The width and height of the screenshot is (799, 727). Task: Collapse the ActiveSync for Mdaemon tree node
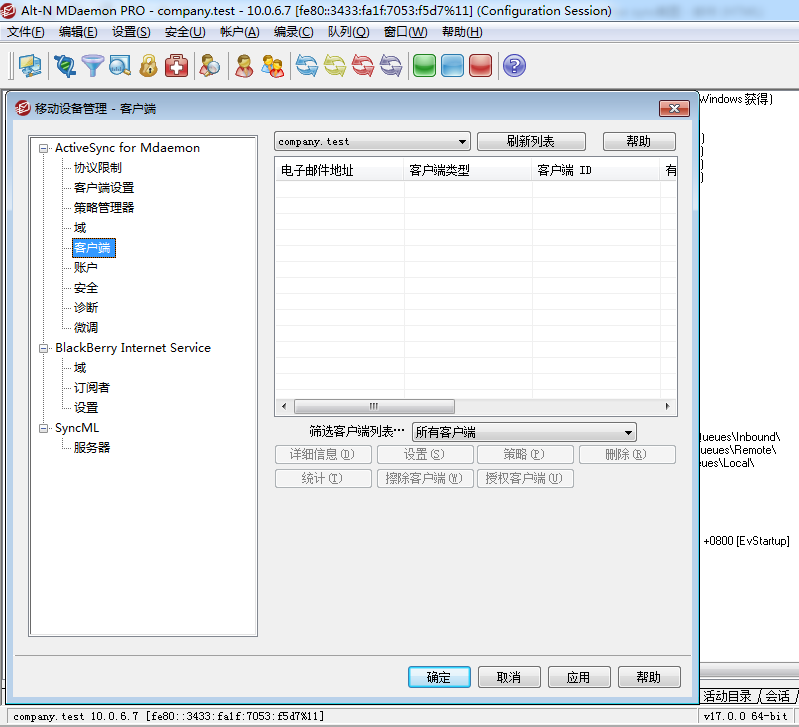[x=44, y=148]
